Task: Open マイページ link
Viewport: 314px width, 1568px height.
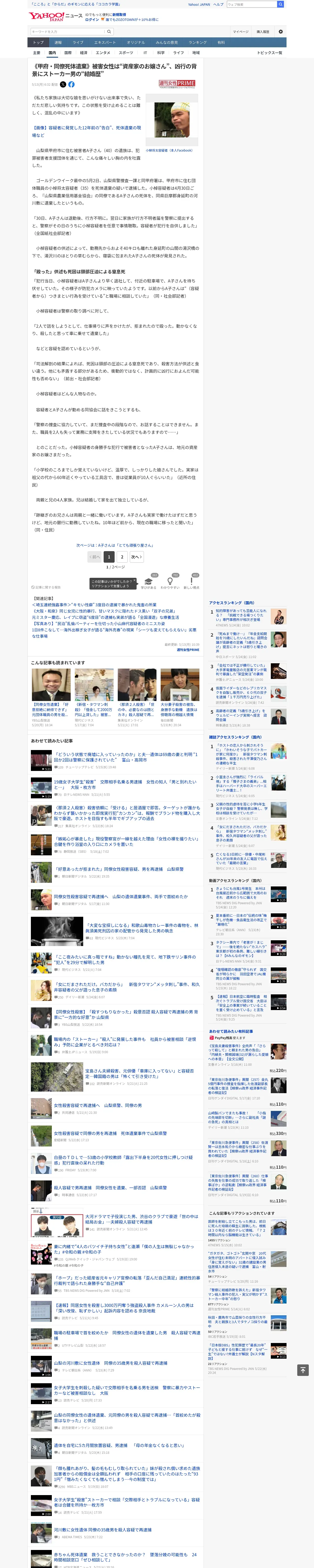Action: [240, 32]
